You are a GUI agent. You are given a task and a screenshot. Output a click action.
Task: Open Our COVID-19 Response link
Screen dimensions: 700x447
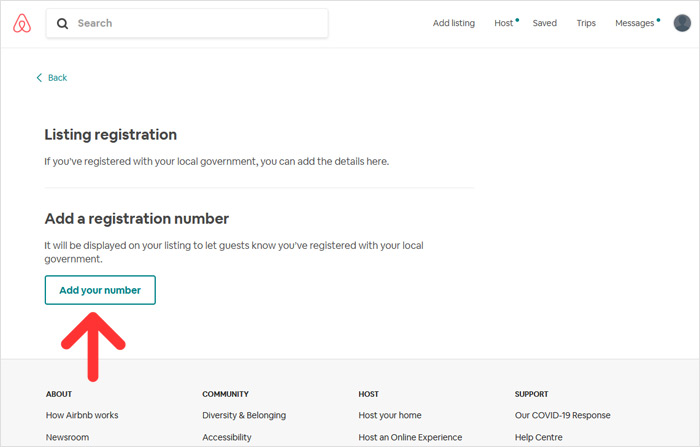coord(562,415)
